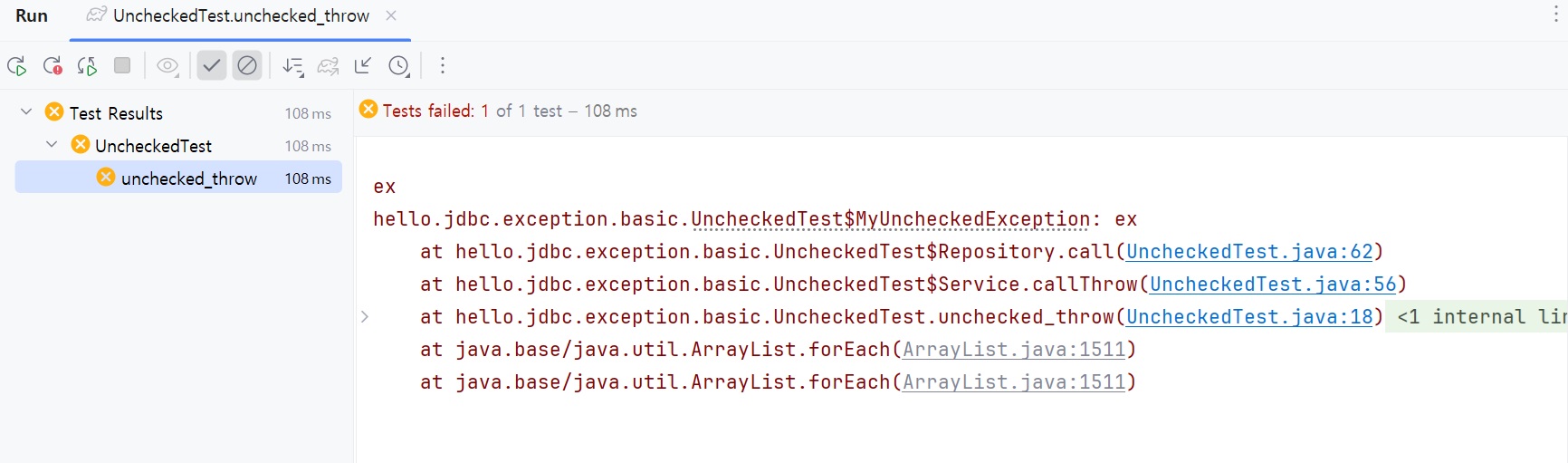Click the Import Tests arrow icon

tap(363, 66)
